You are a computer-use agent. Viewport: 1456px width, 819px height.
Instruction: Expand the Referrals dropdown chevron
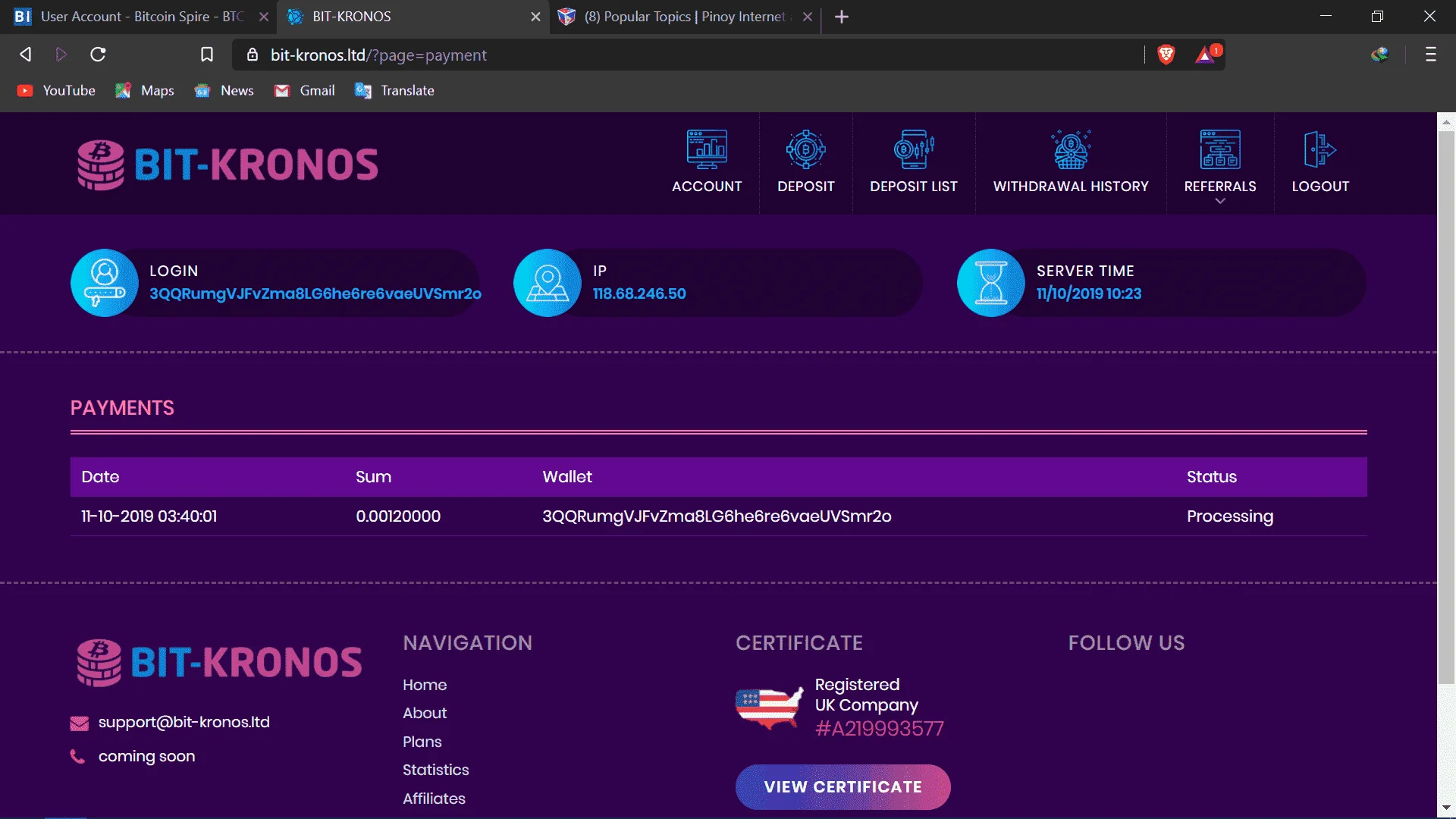1220,201
